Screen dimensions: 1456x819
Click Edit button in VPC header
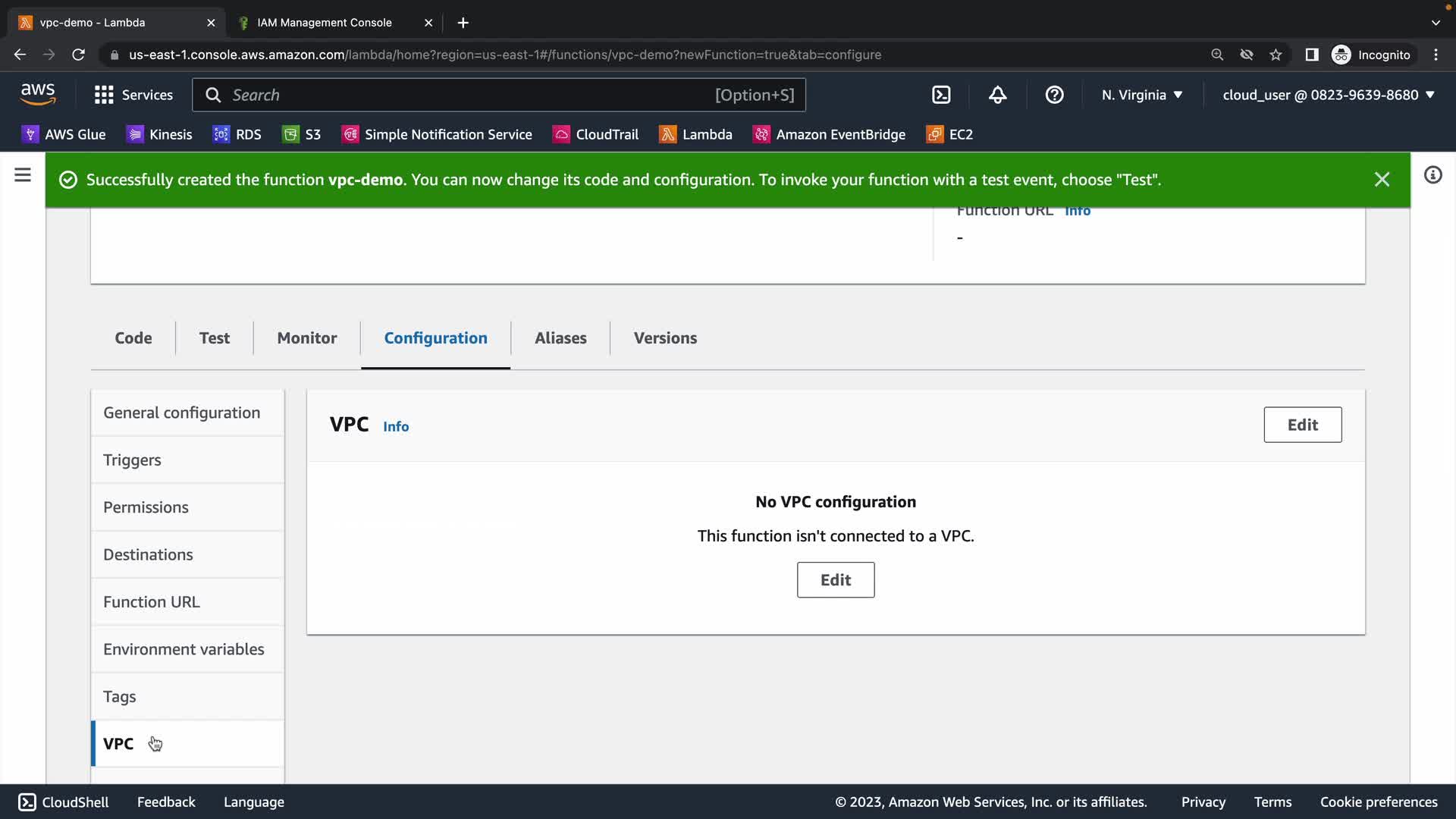pos(1302,425)
